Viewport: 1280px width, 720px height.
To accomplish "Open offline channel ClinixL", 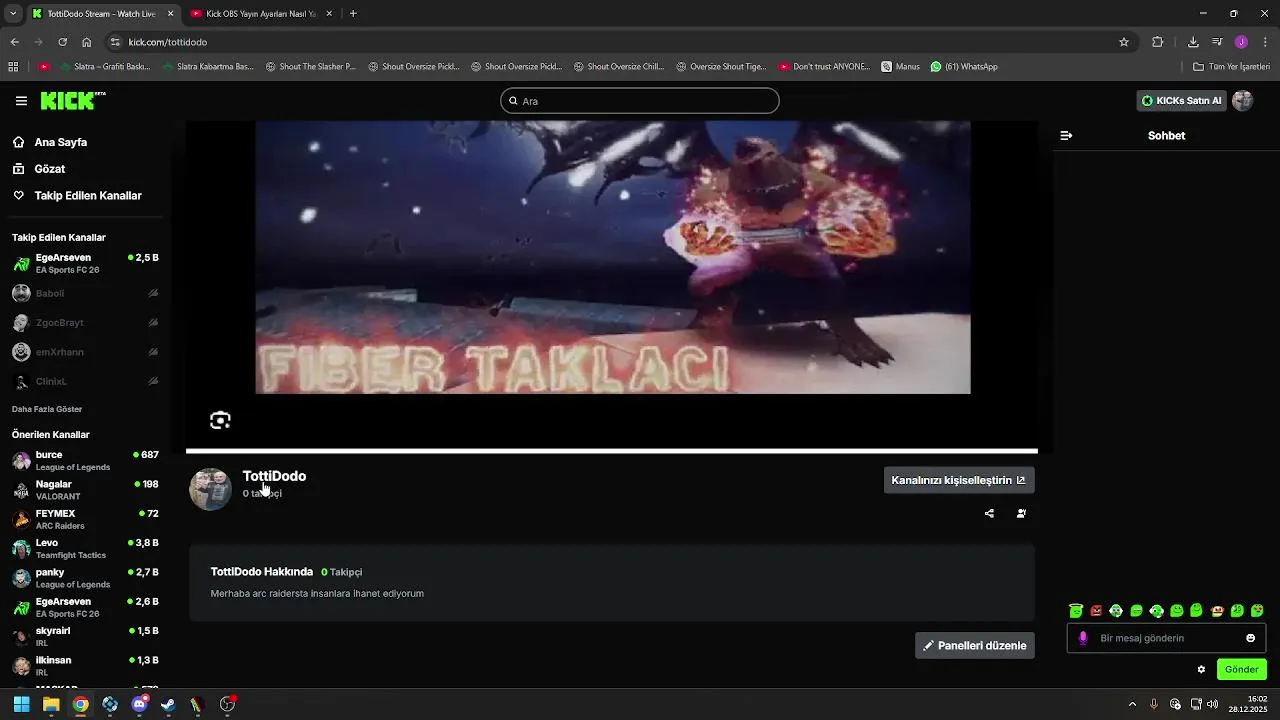I will pyautogui.click(x=85, y=382).
